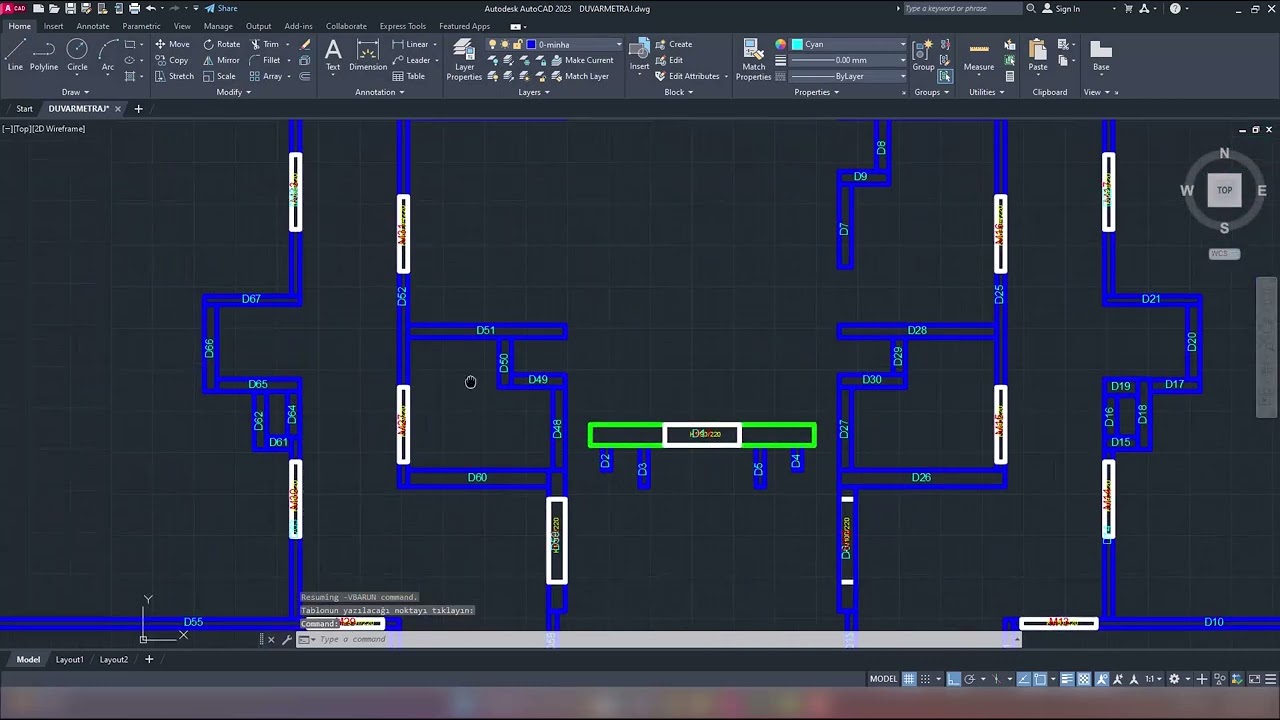Click the Erase tool icon

(305, 44)
